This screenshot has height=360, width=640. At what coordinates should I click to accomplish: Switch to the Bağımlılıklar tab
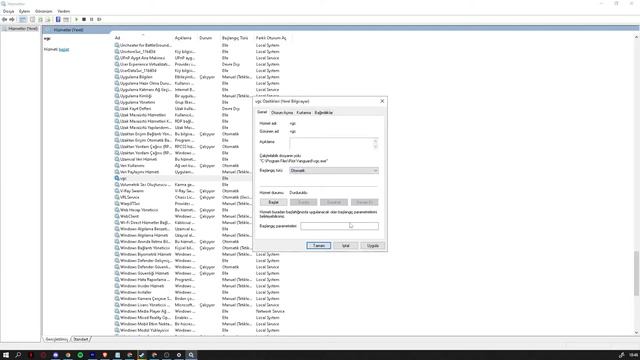324,113
